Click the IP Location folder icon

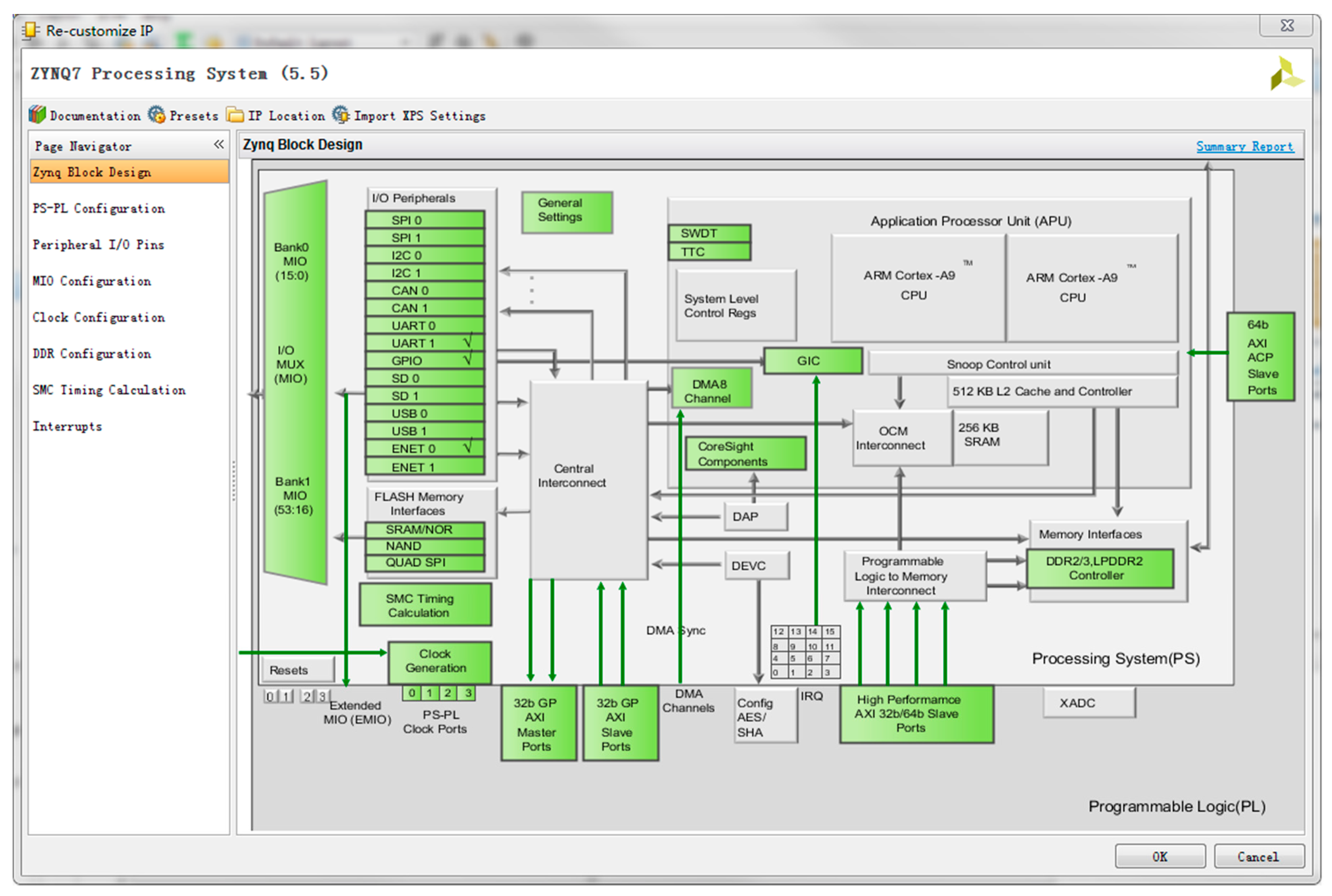point(235,115)
